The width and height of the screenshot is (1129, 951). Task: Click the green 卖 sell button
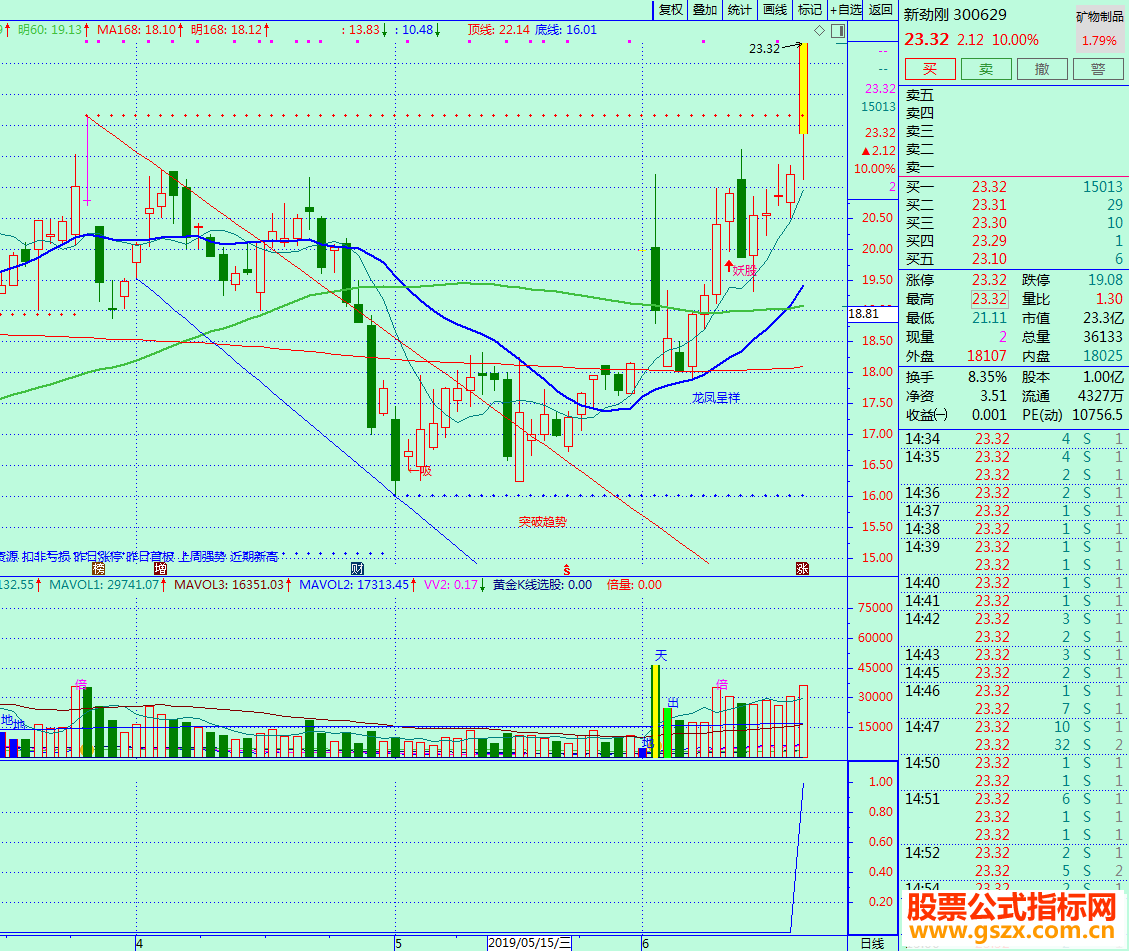click(x=986, y=69)
